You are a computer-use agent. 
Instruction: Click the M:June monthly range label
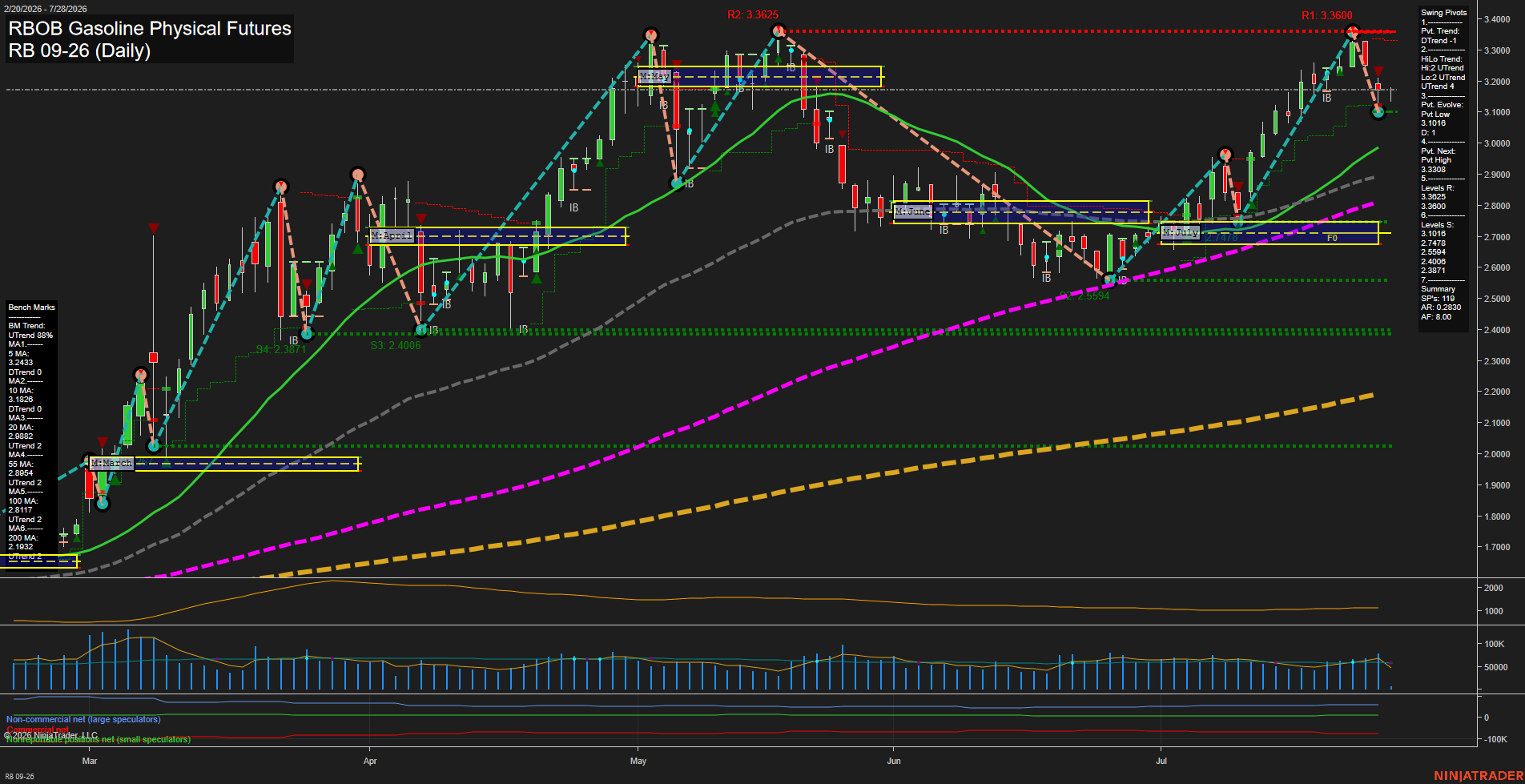(913, 211)
